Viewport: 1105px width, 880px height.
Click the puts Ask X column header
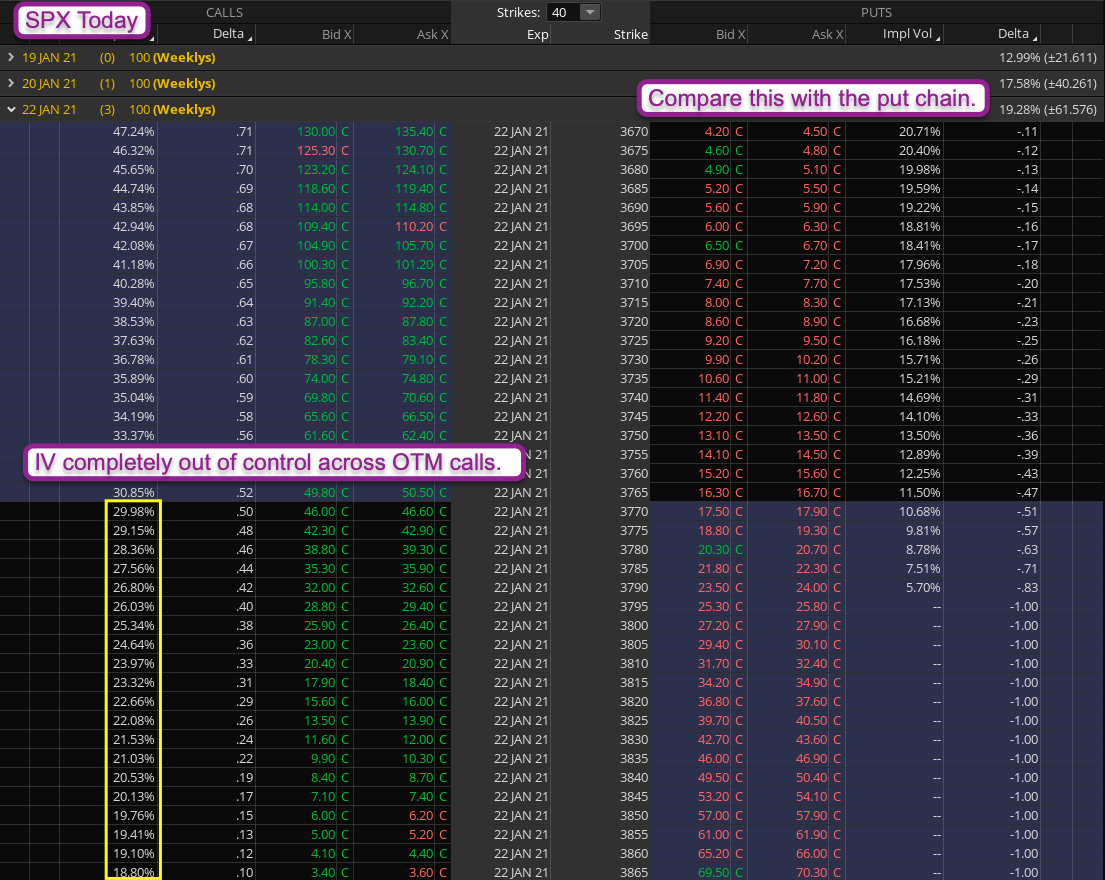[x=828, y=35]
